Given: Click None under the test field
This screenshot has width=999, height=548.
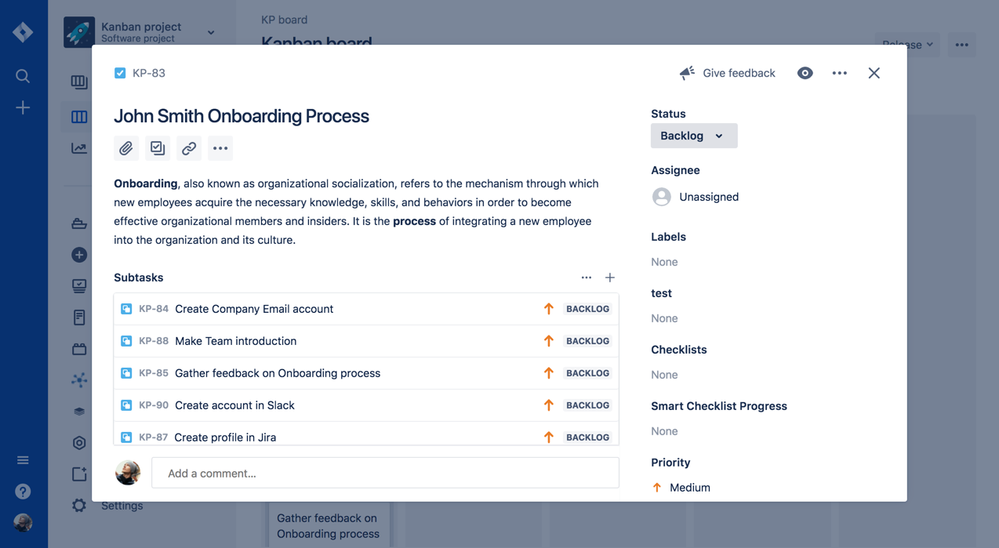Looking at the screenshot, I should [x=664, y=319].
